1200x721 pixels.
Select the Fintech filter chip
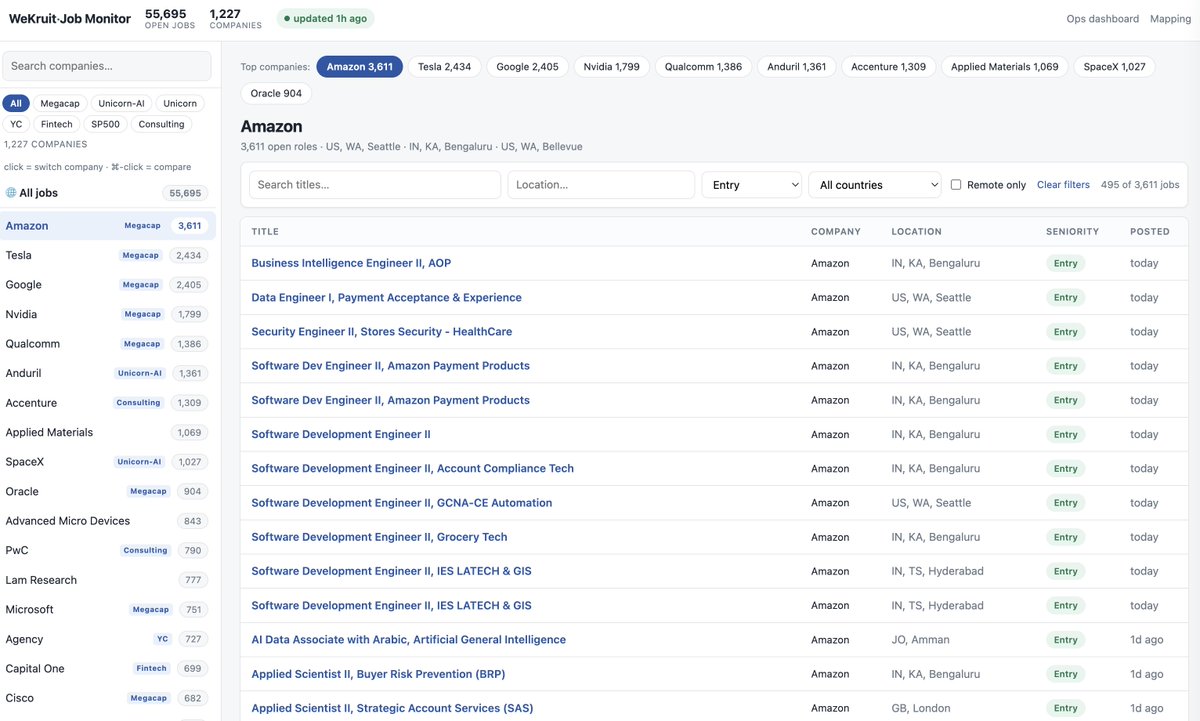pyautogui.click(x=57, y=124)
